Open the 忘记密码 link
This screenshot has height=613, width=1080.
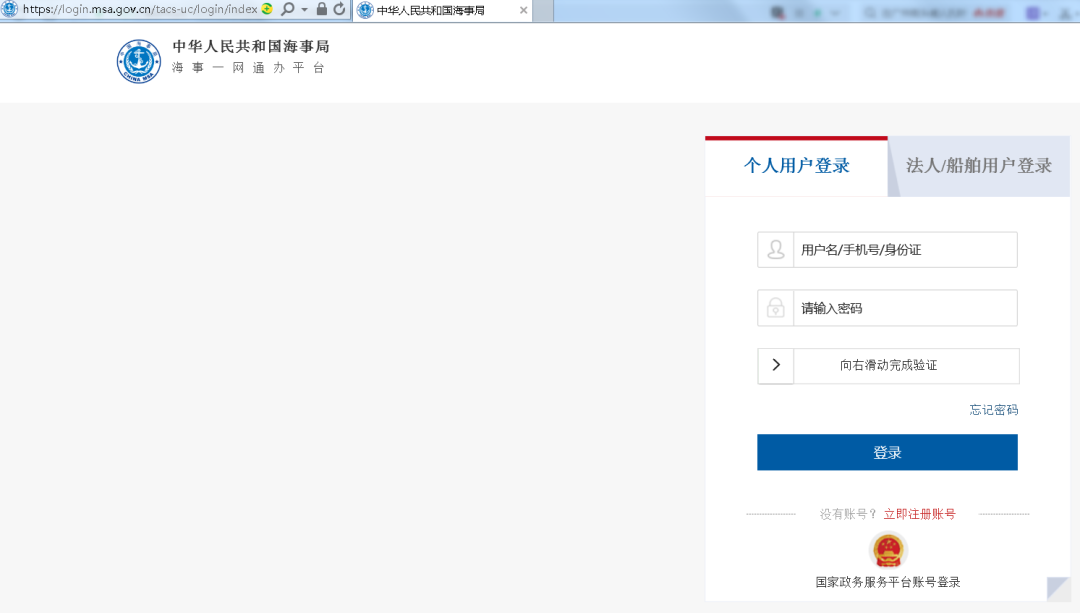[x=993, y=410]
